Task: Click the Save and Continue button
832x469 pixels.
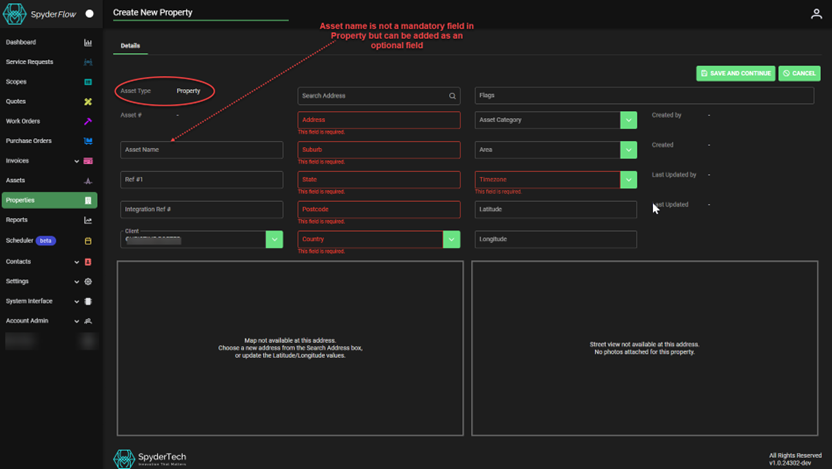Action: [735, 73]
